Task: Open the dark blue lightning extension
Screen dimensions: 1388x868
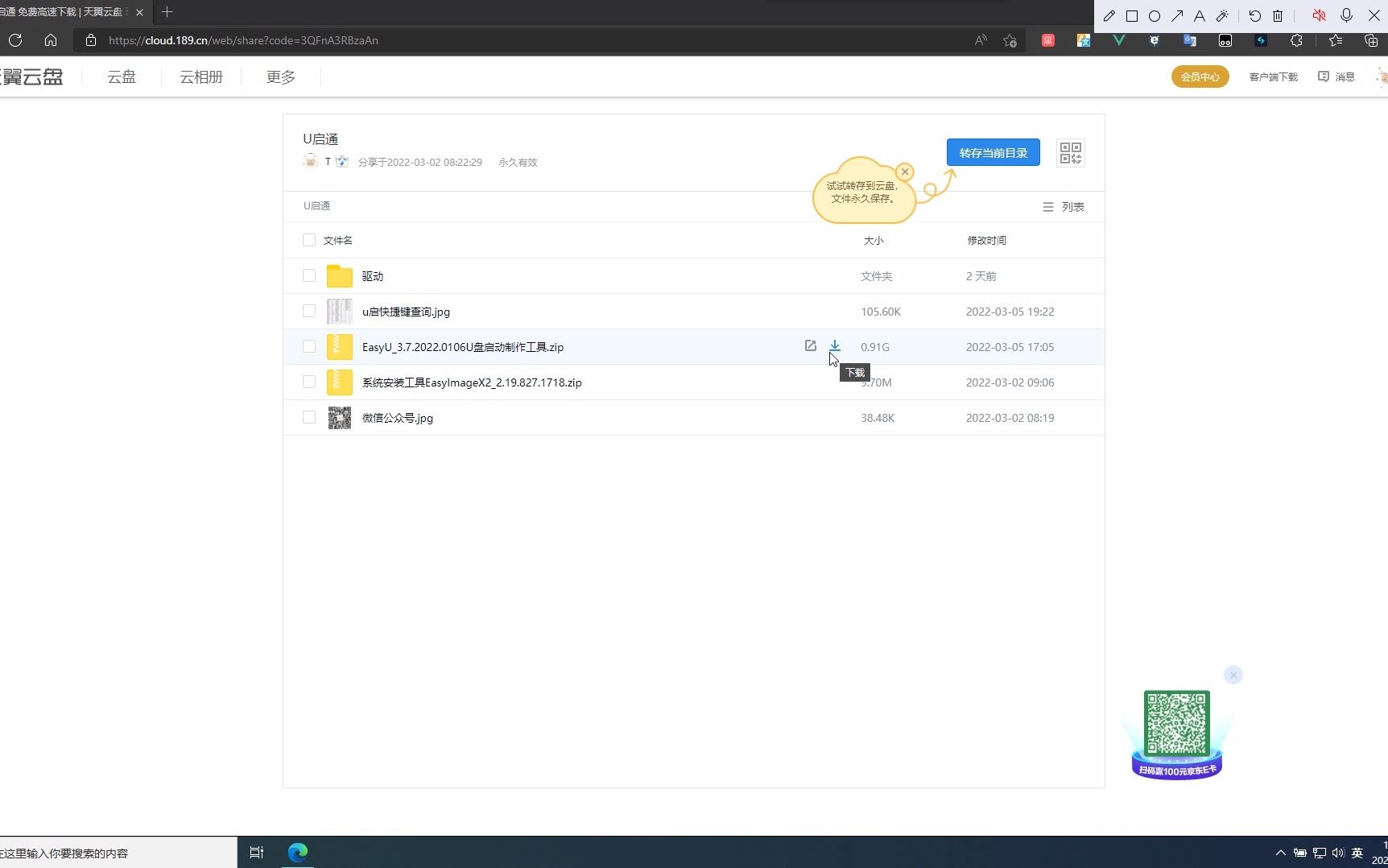Action: coord(1261,40)
